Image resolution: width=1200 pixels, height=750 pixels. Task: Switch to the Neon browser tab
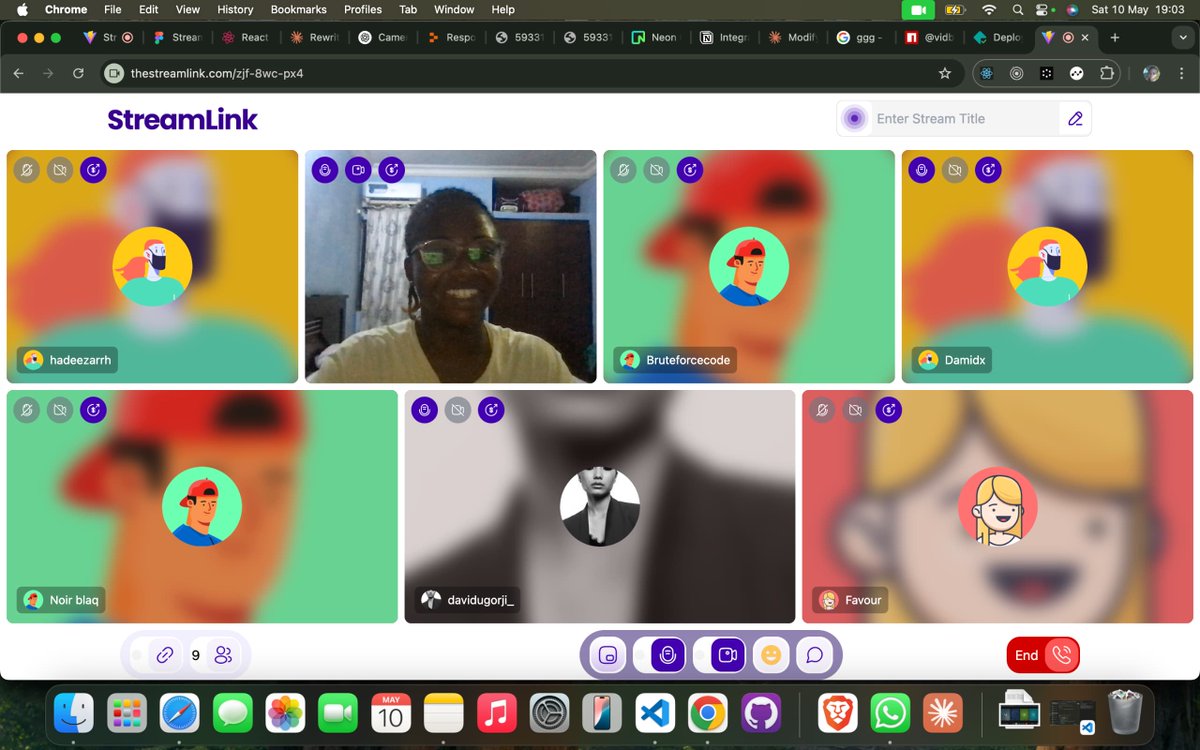click(655, 37)
